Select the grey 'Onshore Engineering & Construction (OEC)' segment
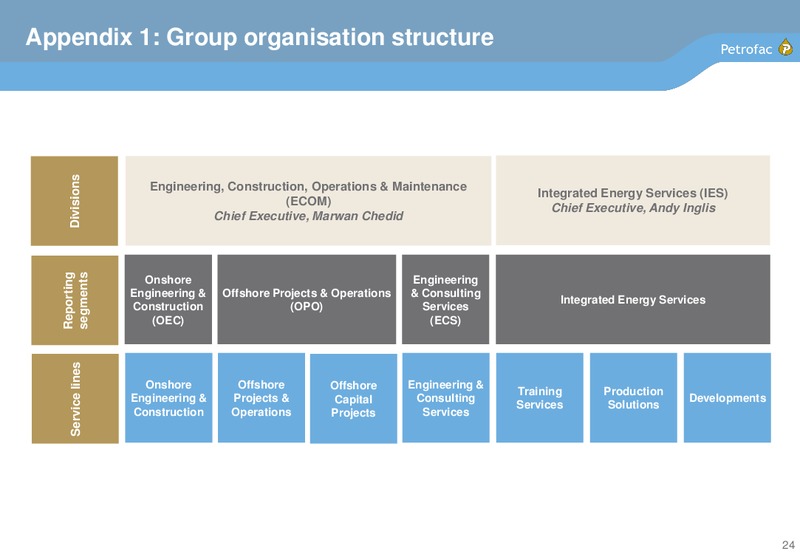 click(168, 299)
